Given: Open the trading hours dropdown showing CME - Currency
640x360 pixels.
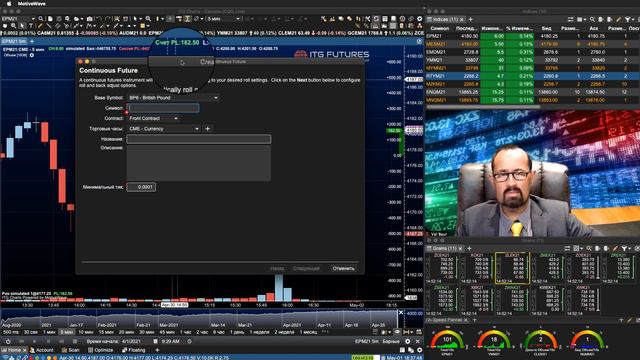Looking at the screenshot, I should click(x=163, y=129).
